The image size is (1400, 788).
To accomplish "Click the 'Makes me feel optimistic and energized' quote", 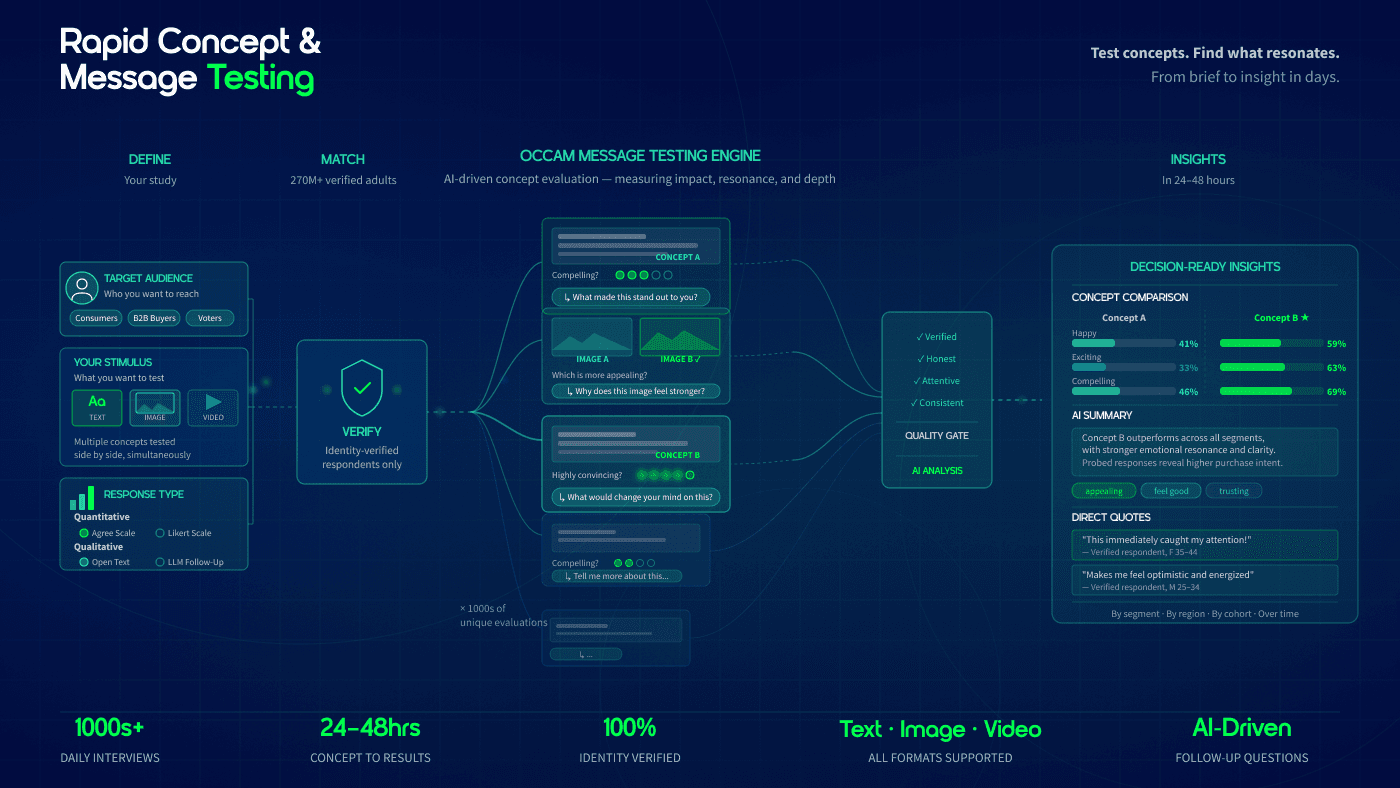I will coord(1204,580).
